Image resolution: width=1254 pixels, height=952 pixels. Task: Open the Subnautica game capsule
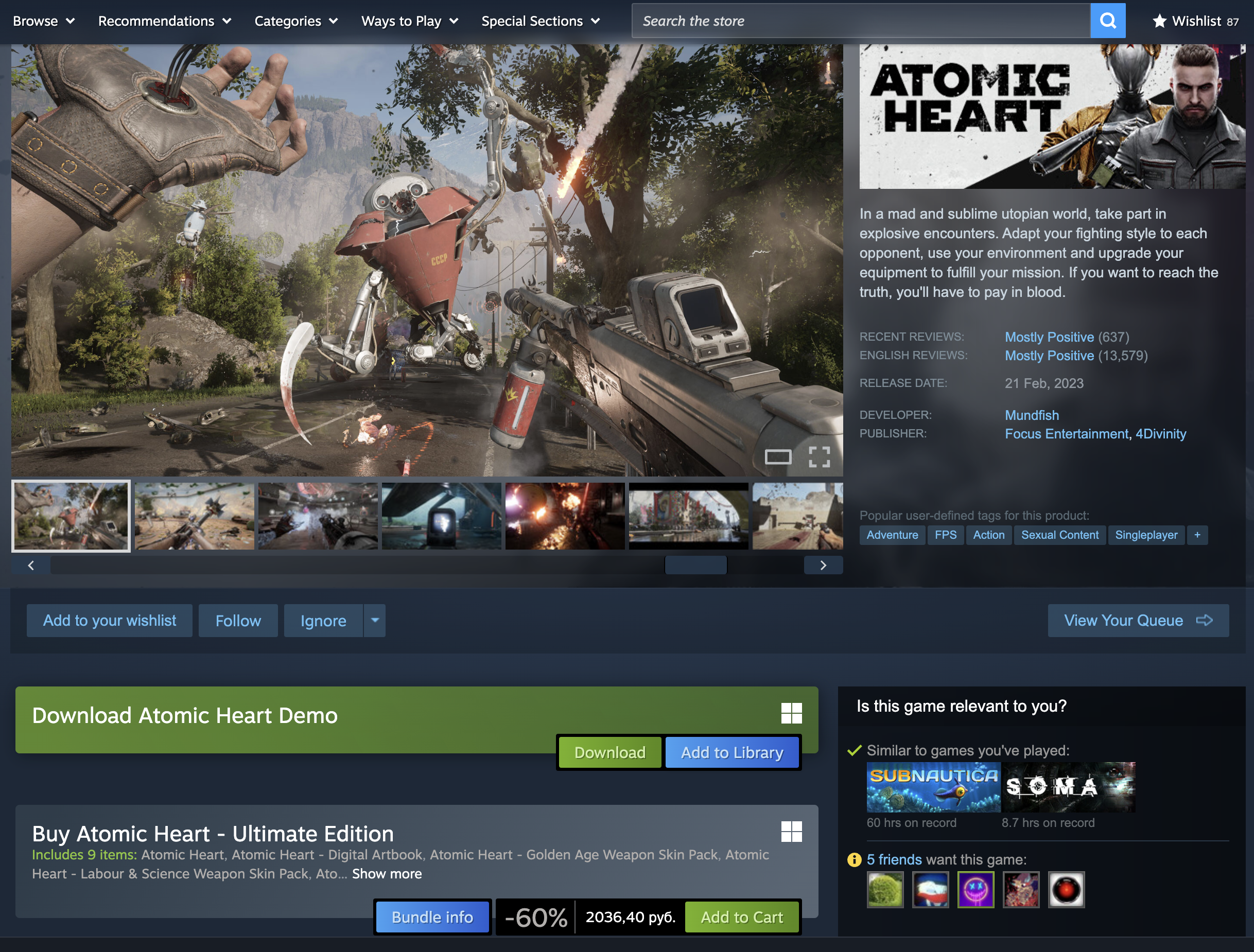click(933, 787)
